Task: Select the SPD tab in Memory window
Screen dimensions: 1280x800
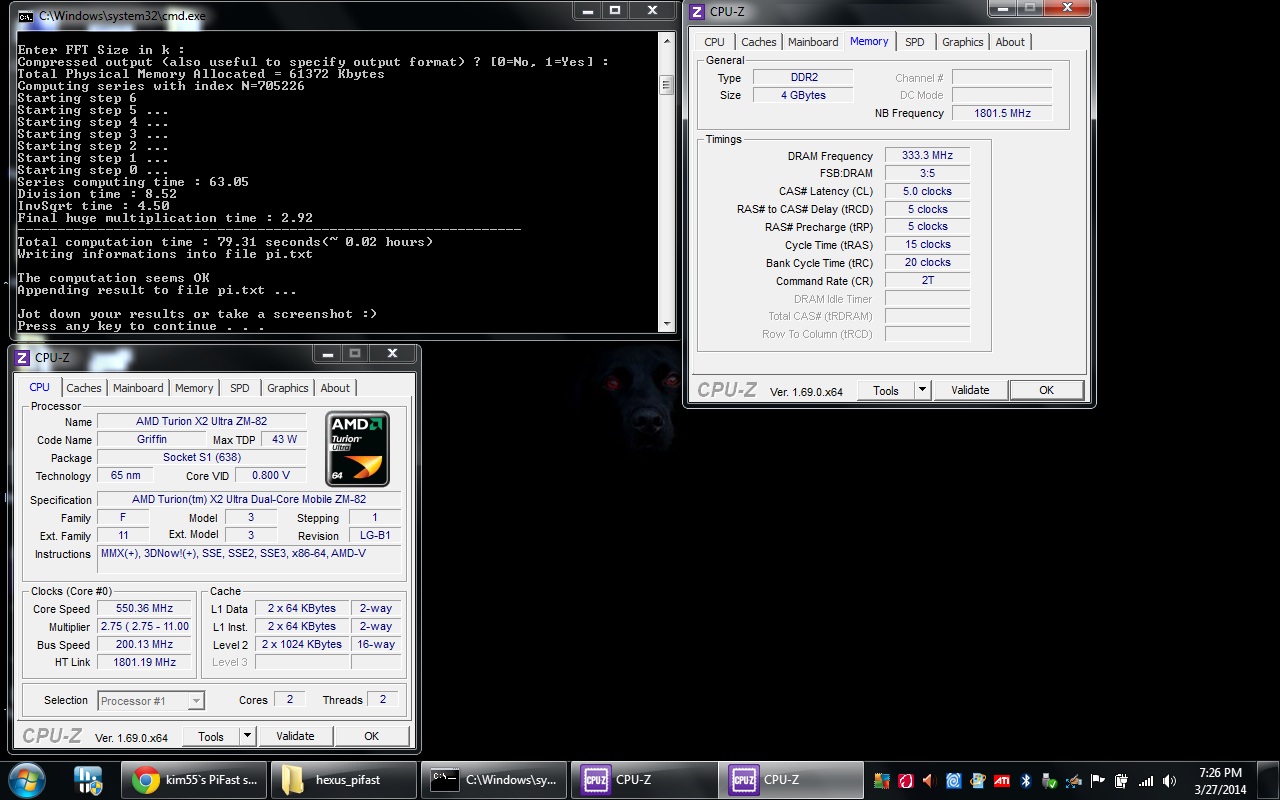Action: tap(914, 42)
